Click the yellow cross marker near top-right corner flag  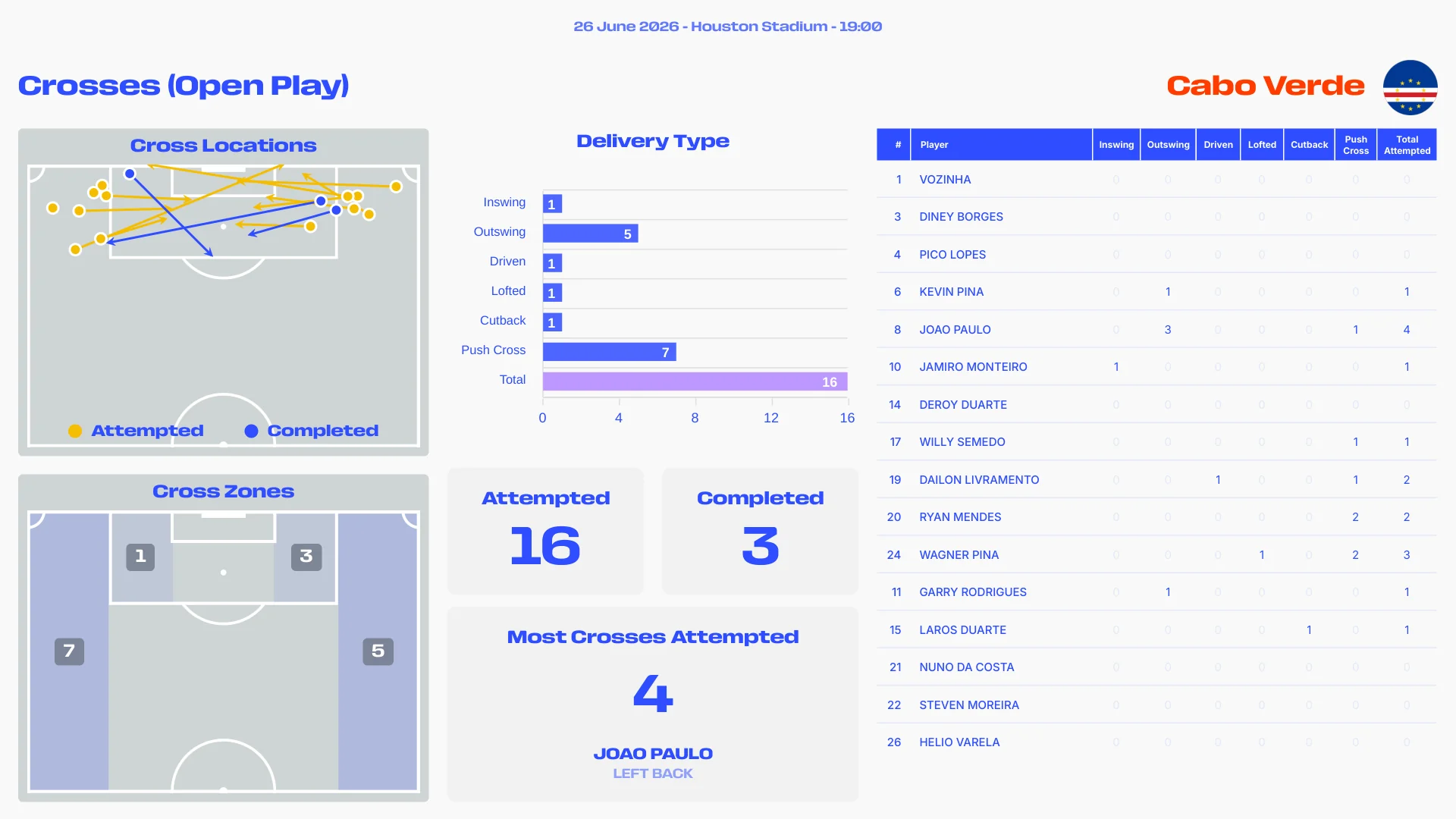(396, 187)
